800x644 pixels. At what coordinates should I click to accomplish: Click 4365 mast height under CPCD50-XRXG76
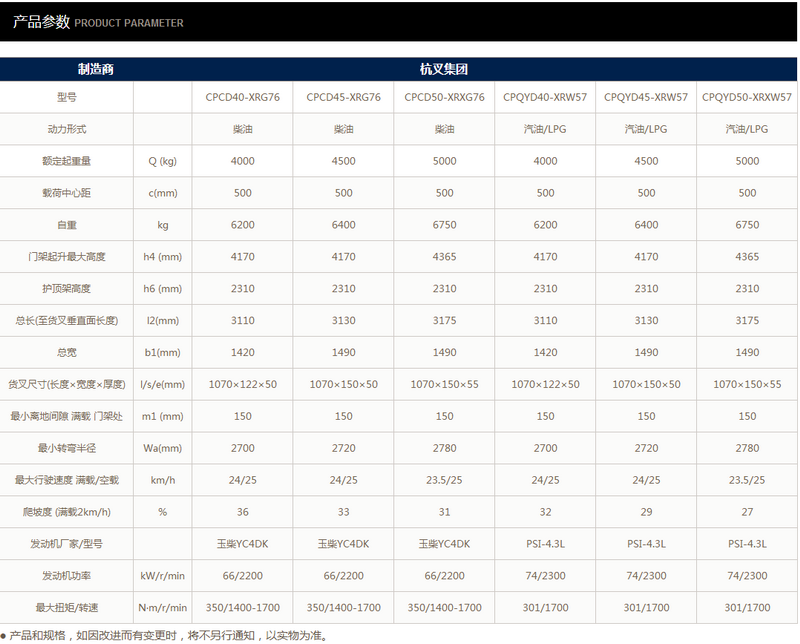point(444,257)
